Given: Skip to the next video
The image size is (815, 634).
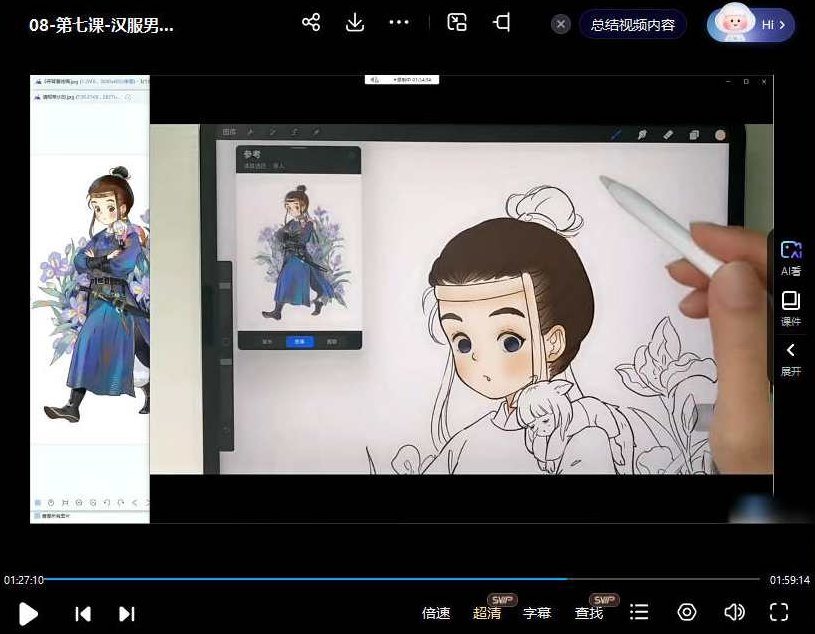Looking at the screenshot, I should click(127, 613).
